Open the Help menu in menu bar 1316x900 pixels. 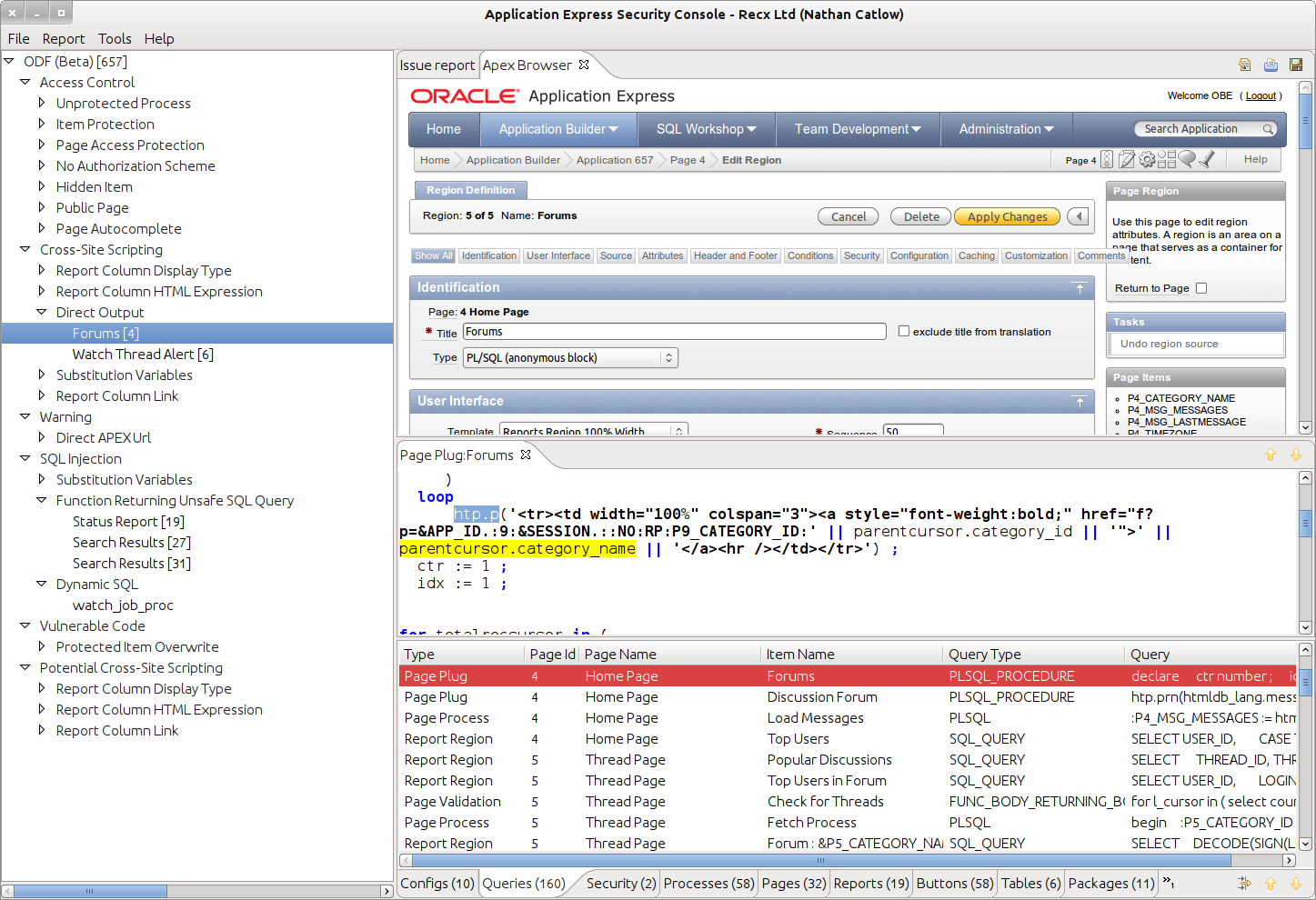(x=159, y=38)
